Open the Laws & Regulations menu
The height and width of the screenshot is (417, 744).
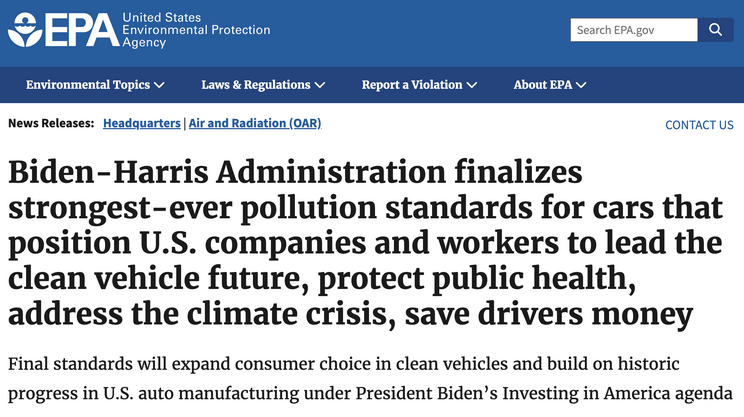click(x=256, y=85)
